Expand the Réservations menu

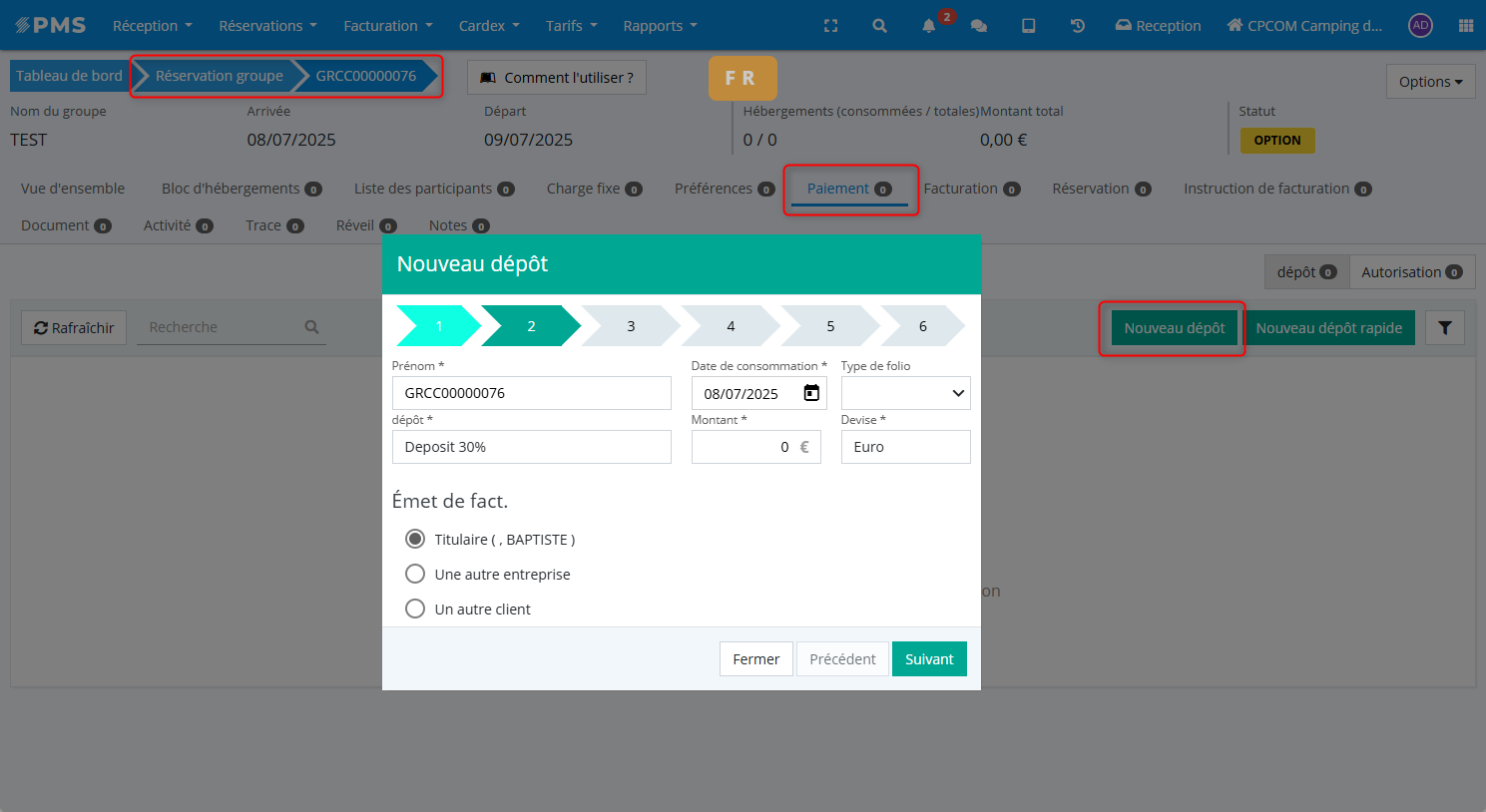click(x=267, y=26)
